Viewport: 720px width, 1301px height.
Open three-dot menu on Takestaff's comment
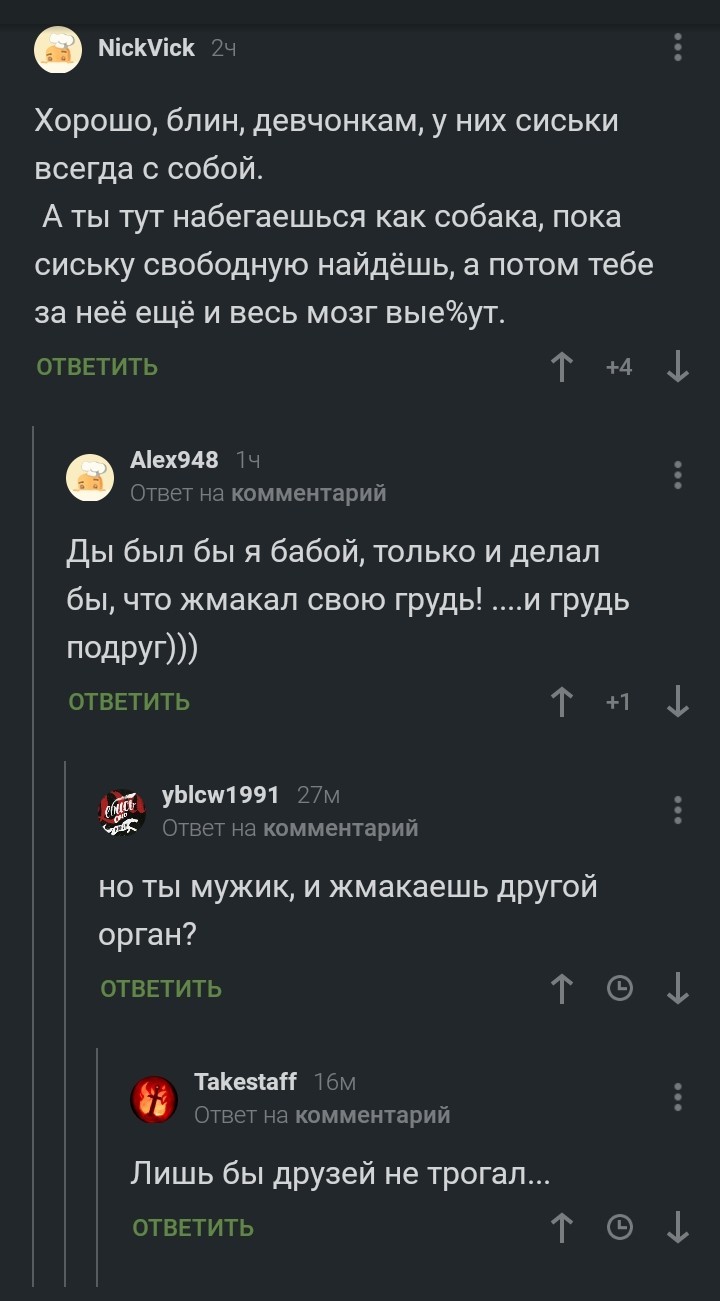point(678,1096)
